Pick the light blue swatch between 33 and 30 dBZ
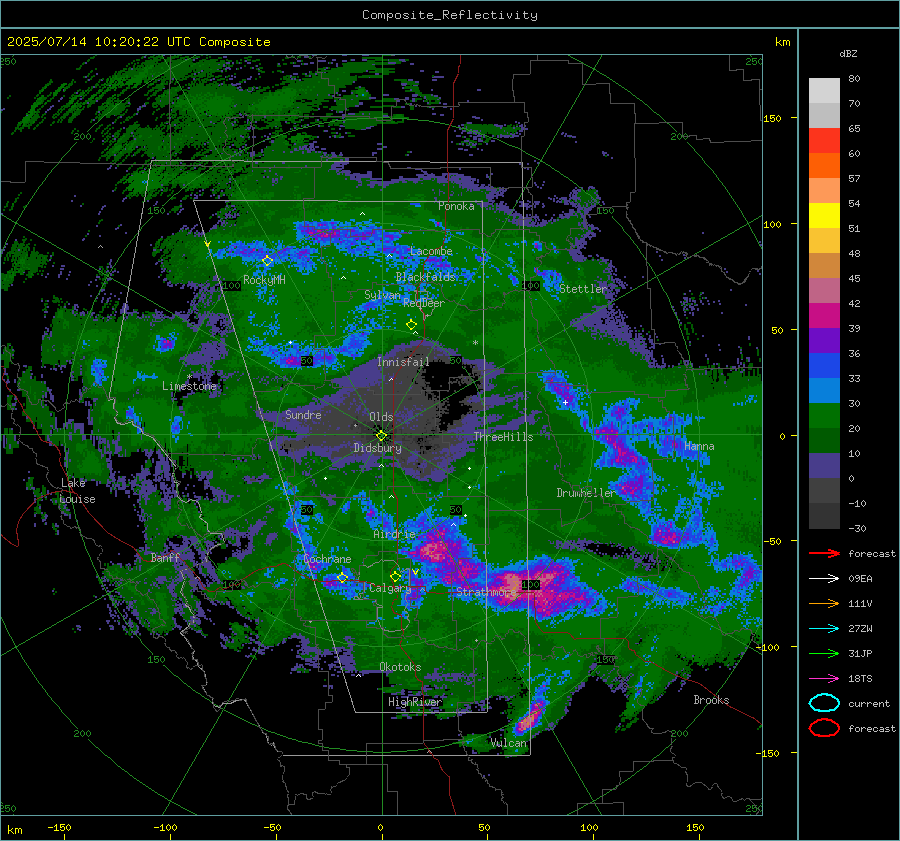This screenshot has height=841, width=900. pyautogui.click(x=824, y=391)
